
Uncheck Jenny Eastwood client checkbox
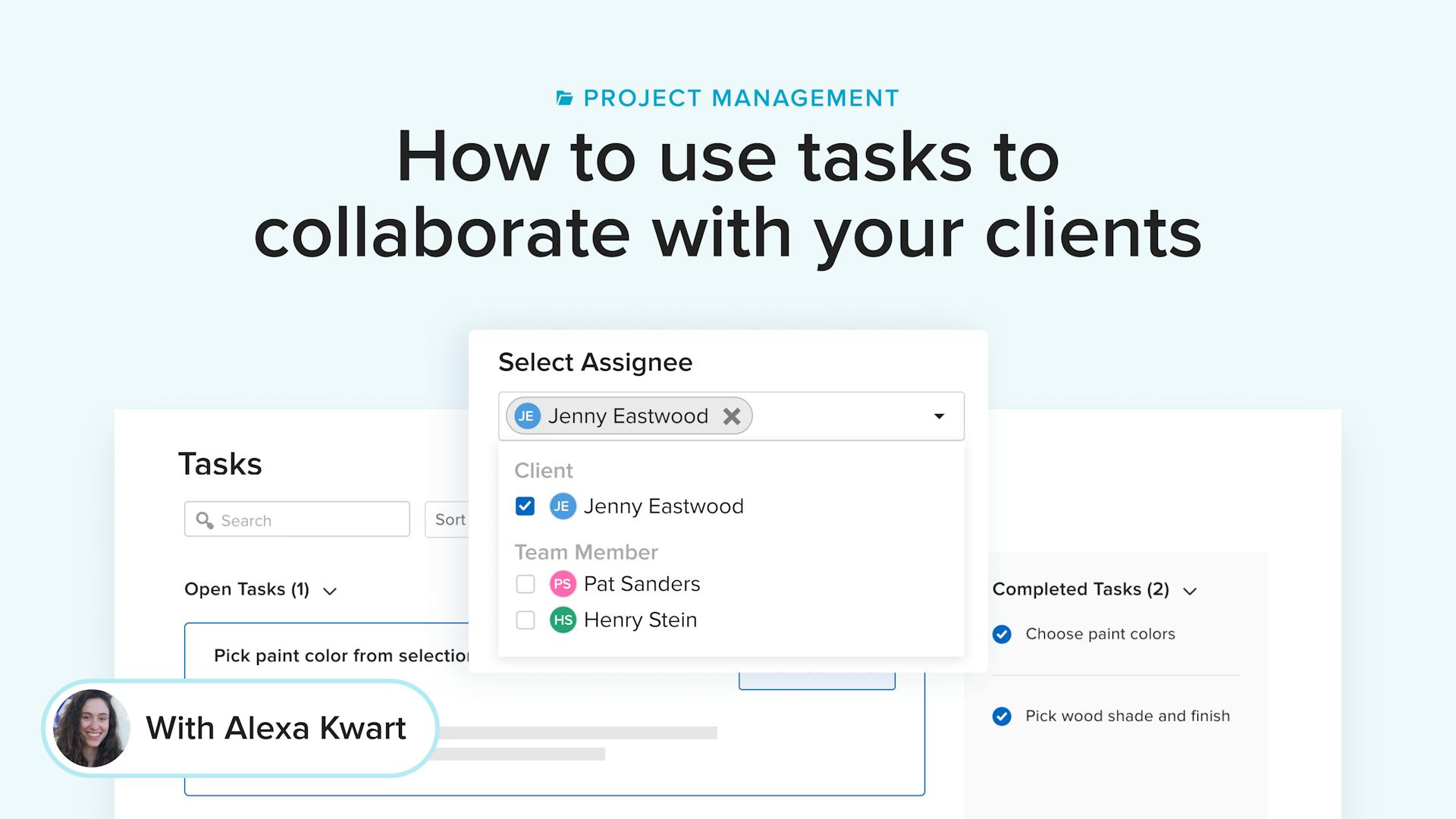525,507
